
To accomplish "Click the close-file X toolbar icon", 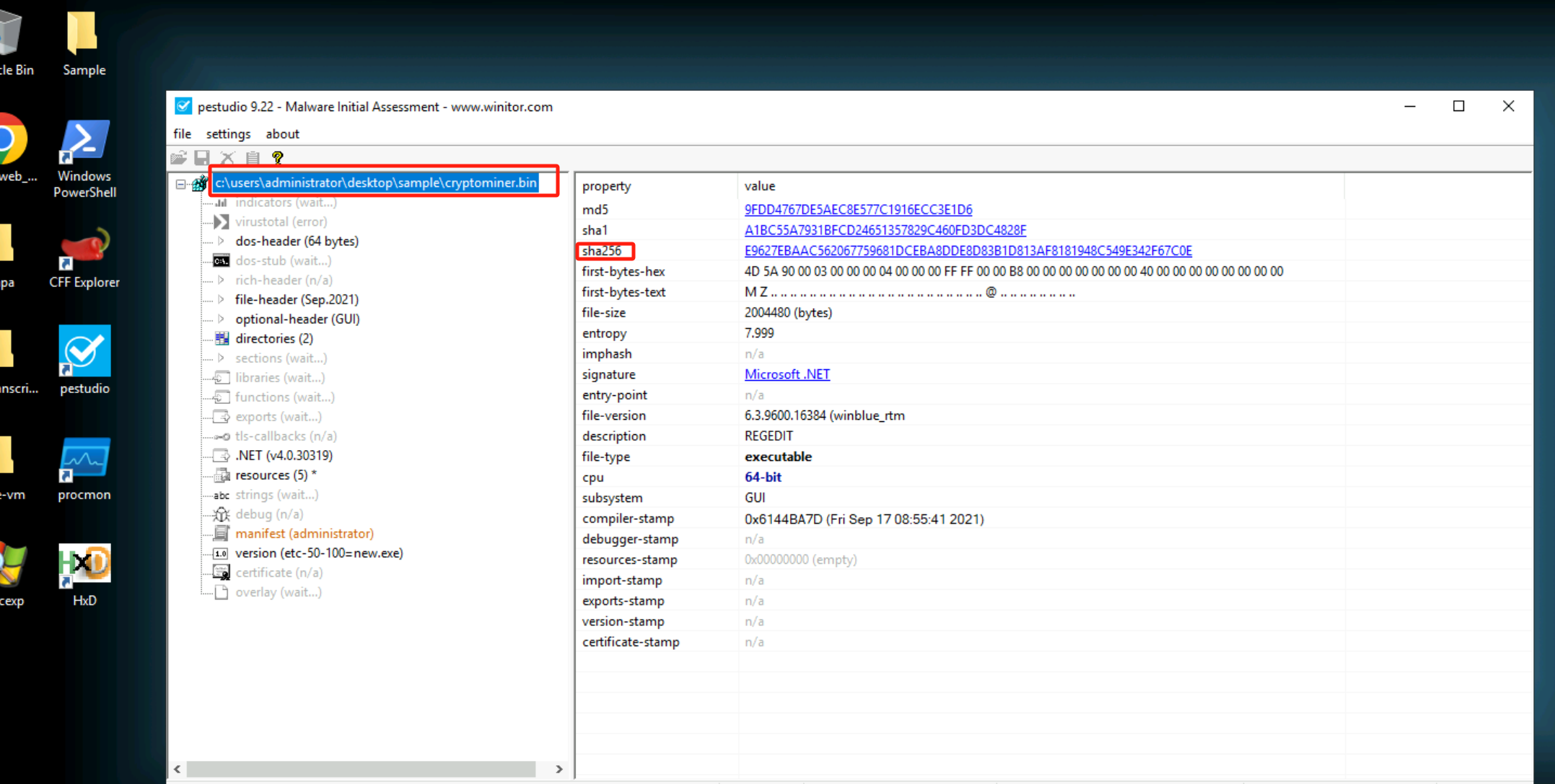I will pyautogui.click(x=227, y=157).
